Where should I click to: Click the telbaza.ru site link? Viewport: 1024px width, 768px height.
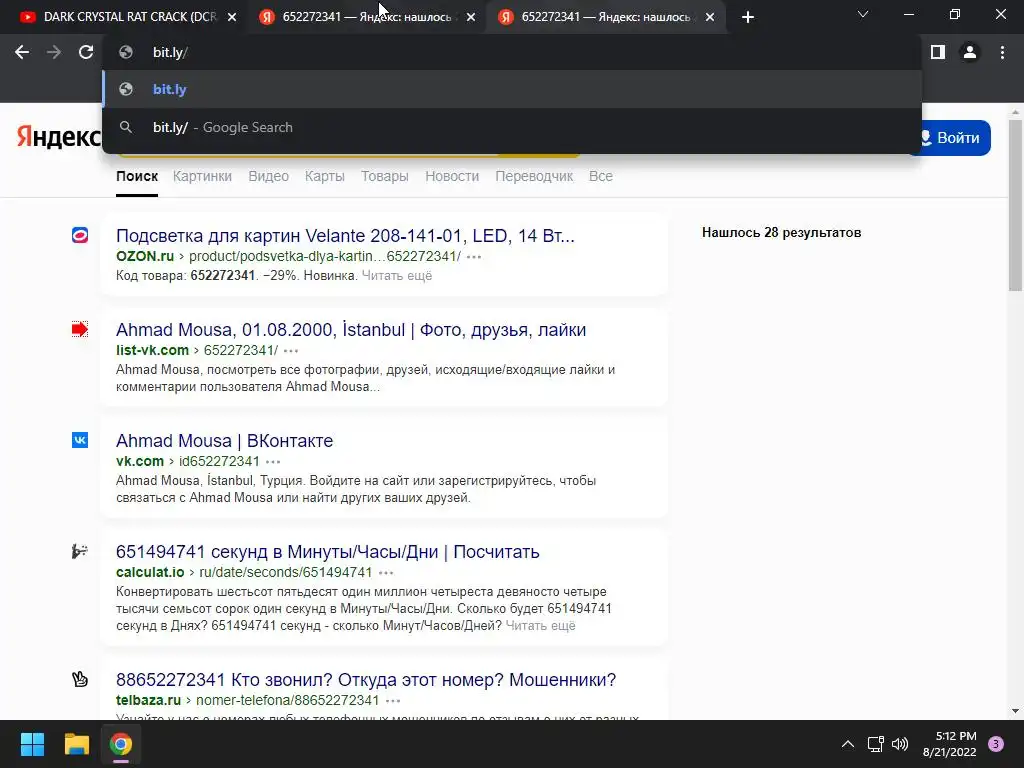(x=148, y=700)
